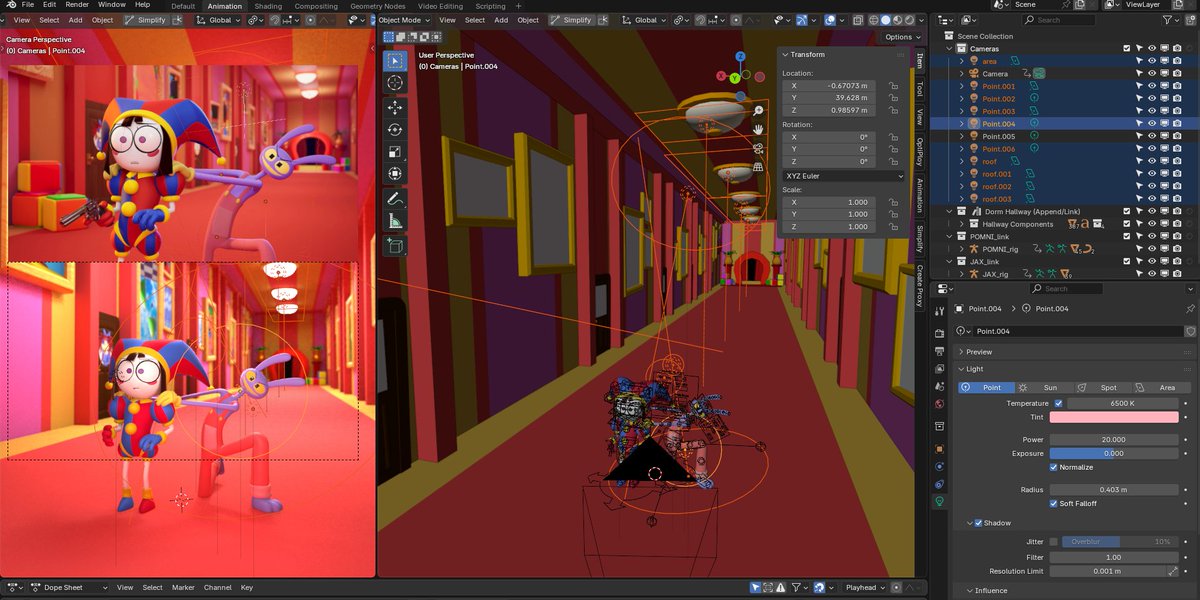
Task: Toggle the Soft Falloff checkbox
Action: click(x=1054, y=503)
